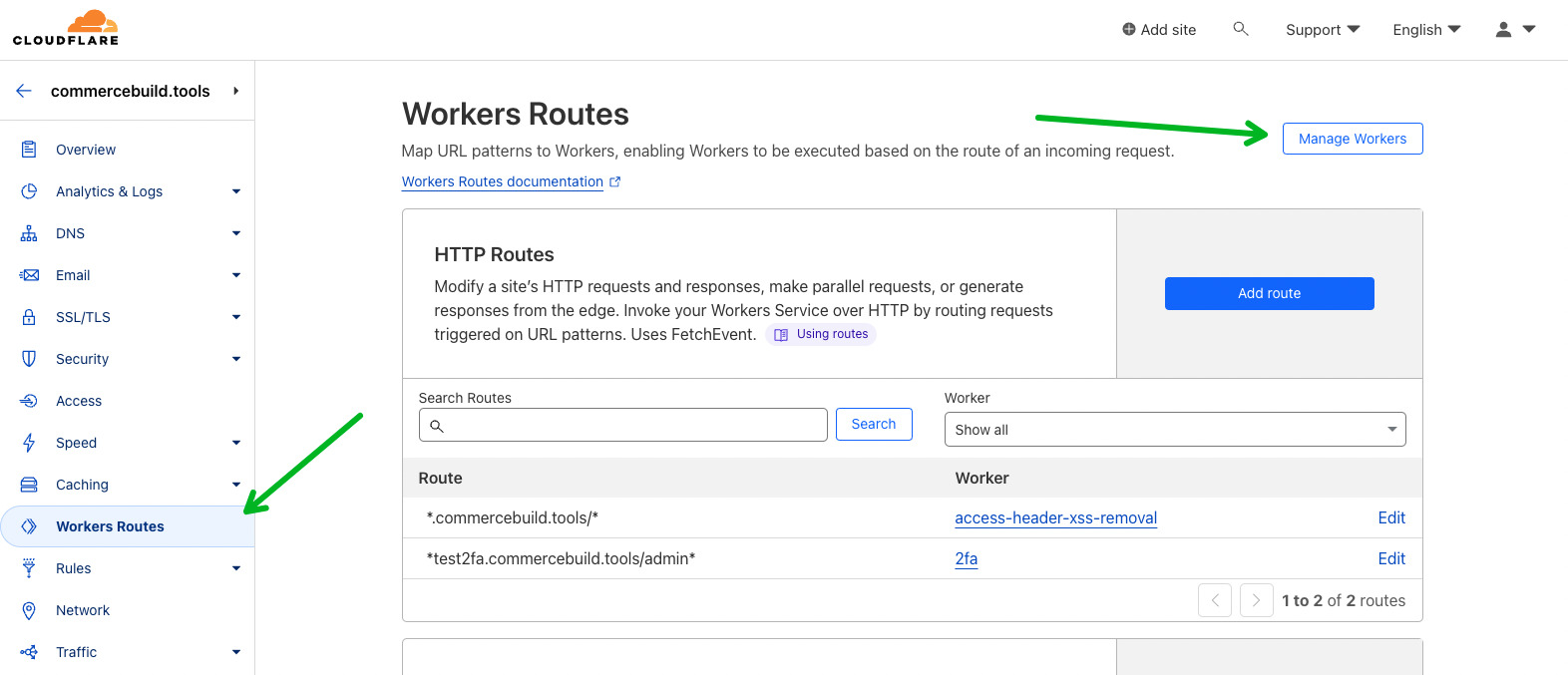The width and height of the screenshot is (1568, 675).
Task: Open Workers Routes documentation link
Action: [503, 181]
